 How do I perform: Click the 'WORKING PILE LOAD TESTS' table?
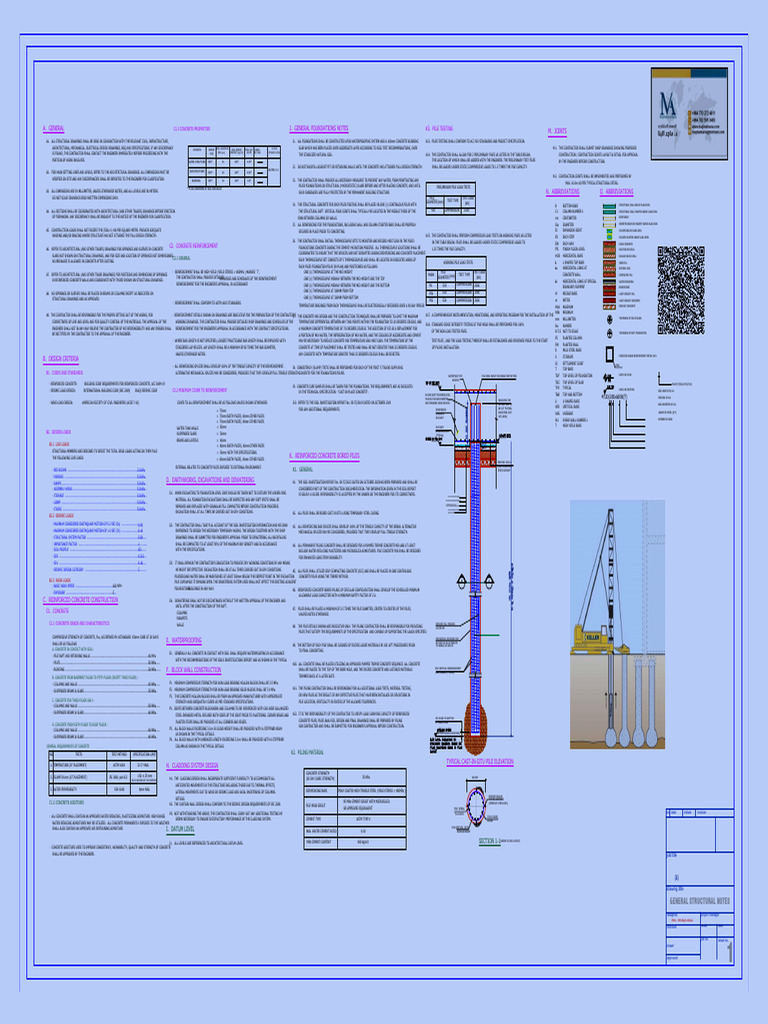(x=456, y=281)
